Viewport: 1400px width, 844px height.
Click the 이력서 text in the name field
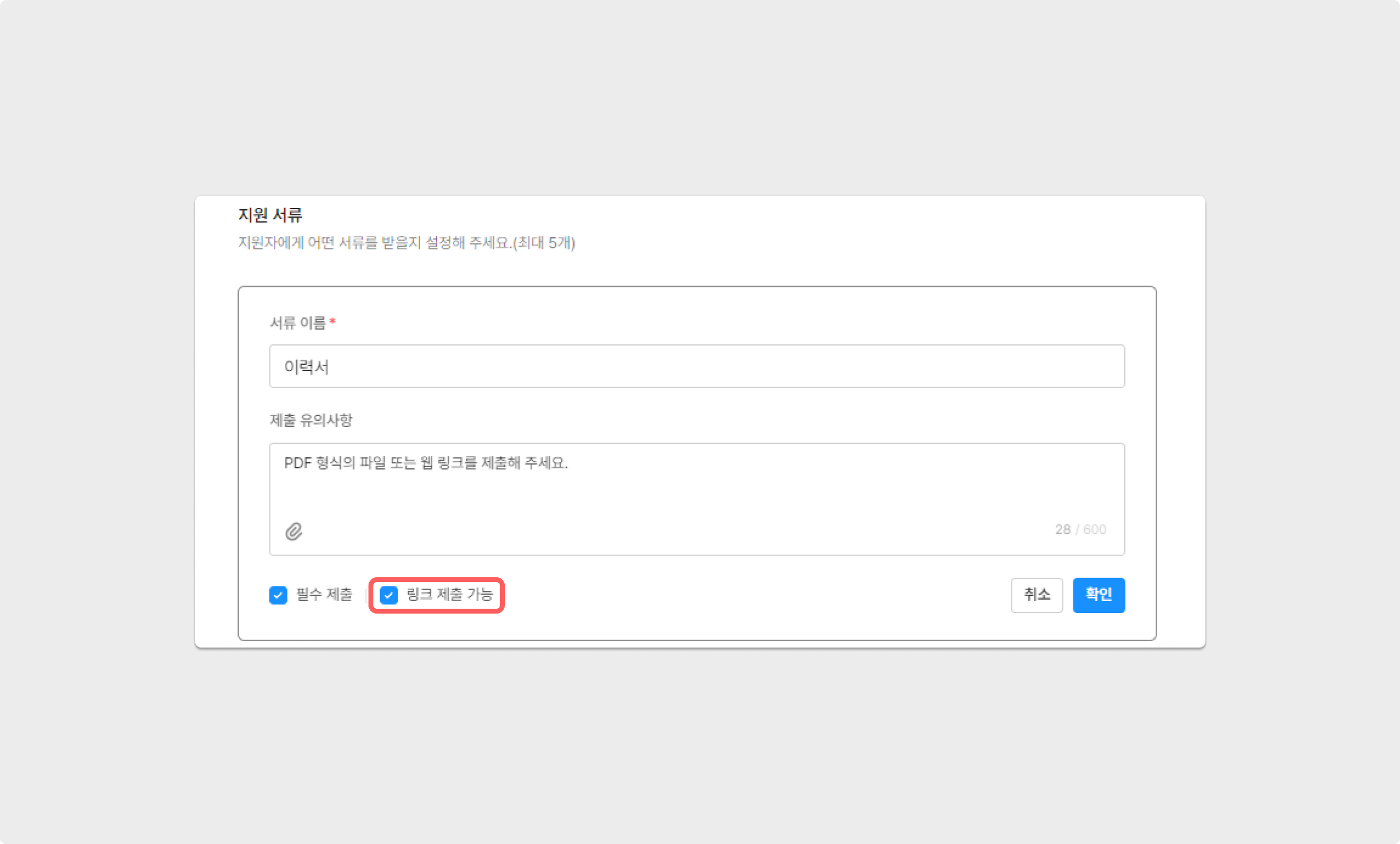click(307, 367)
